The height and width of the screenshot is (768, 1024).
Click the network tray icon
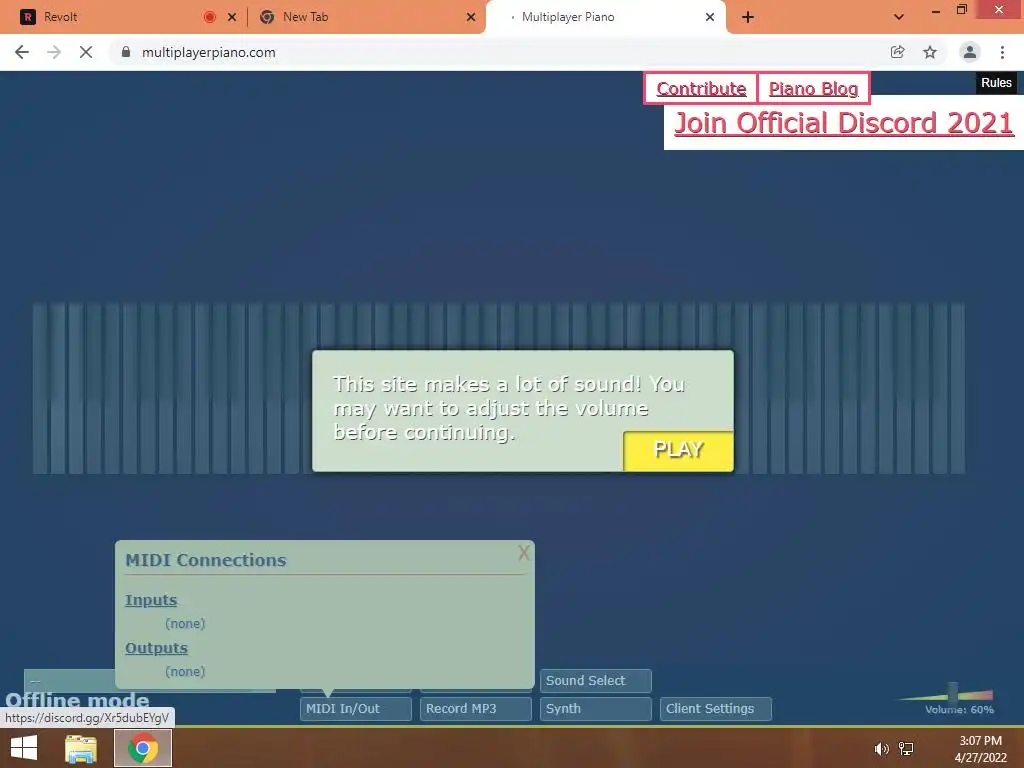pos(906,749)
